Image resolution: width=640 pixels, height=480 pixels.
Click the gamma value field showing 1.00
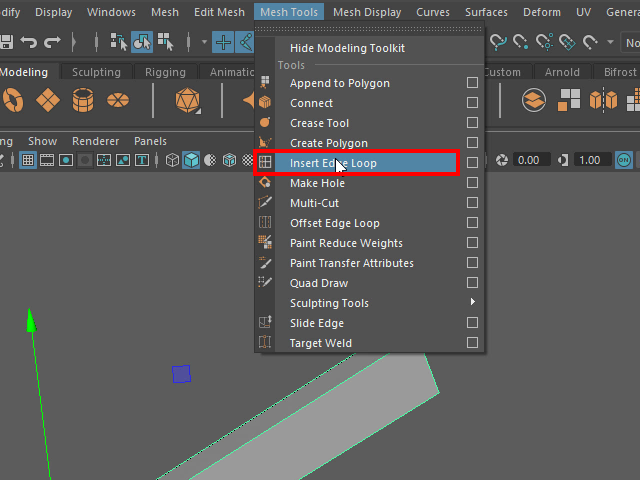click(x=589, y=160)
